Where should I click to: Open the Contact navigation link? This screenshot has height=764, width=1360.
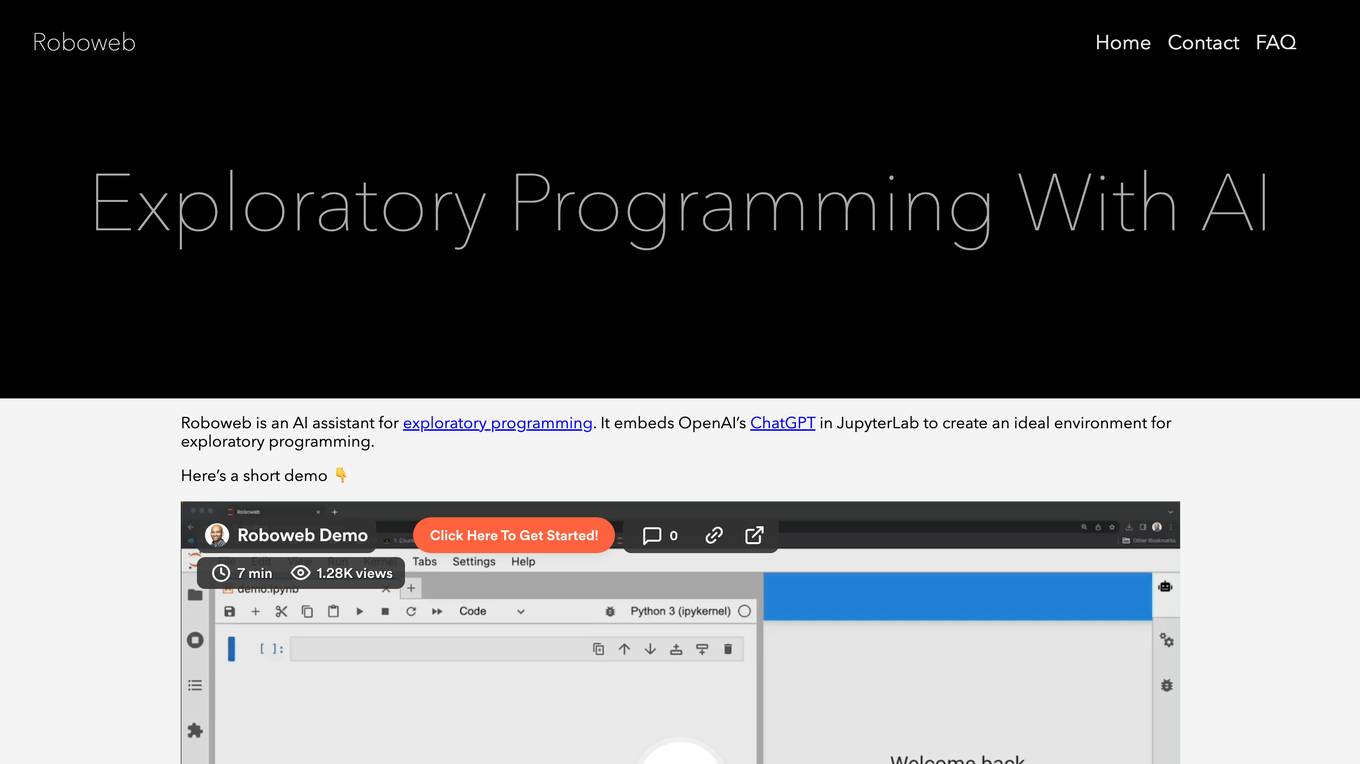pyautogui.click(x=1203, y=42)
